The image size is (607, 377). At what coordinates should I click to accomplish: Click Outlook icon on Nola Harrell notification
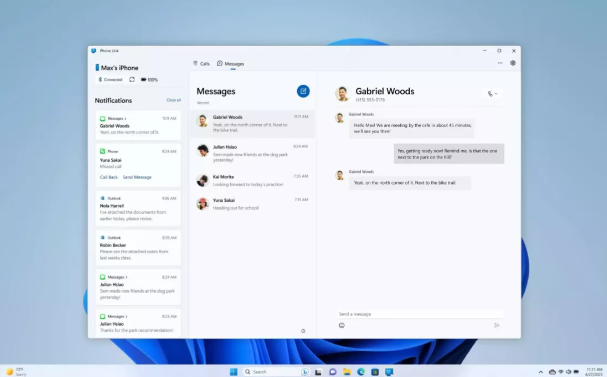(103, 198)
